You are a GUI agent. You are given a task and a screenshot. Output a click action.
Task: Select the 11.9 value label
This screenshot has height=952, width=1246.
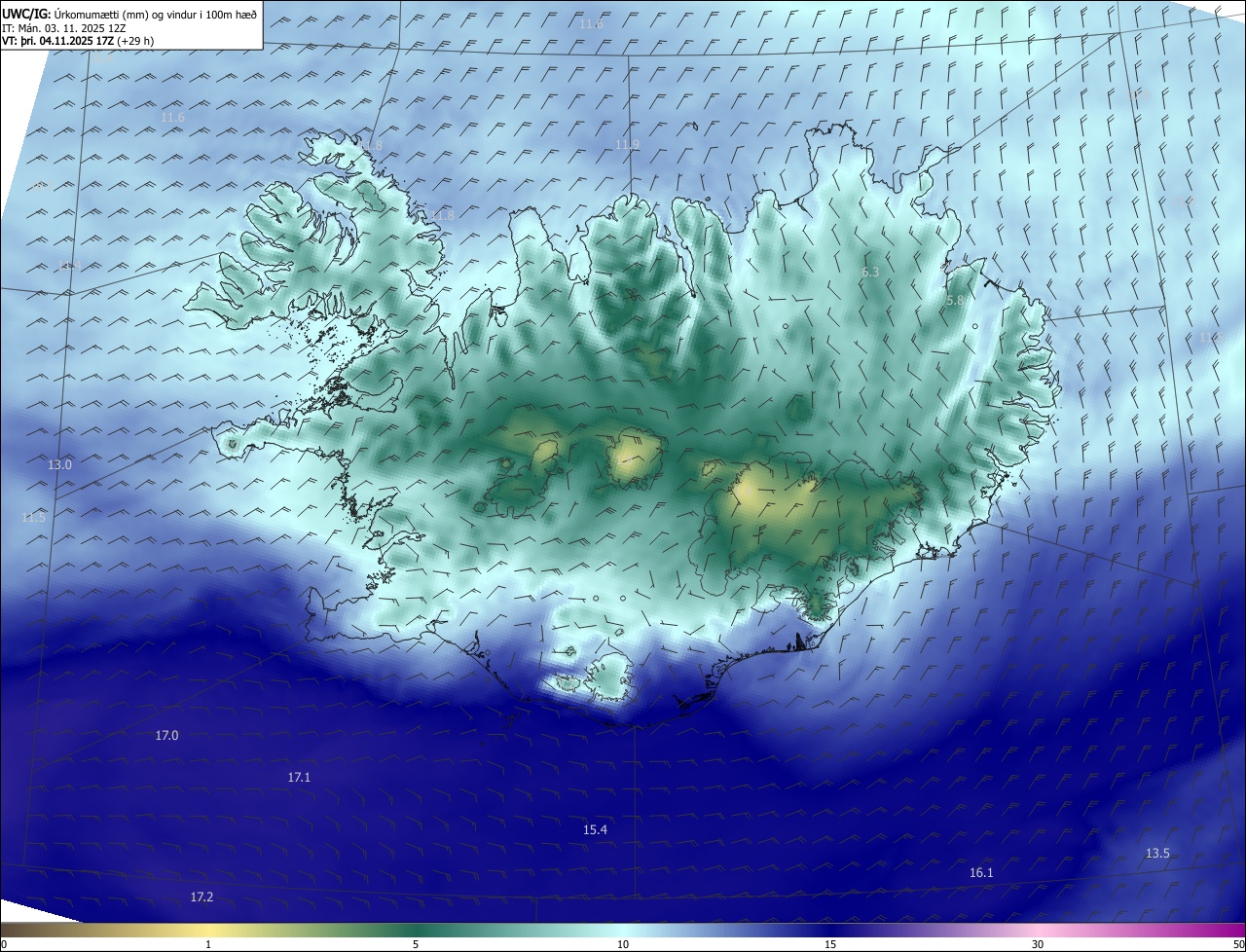[627, 145]
